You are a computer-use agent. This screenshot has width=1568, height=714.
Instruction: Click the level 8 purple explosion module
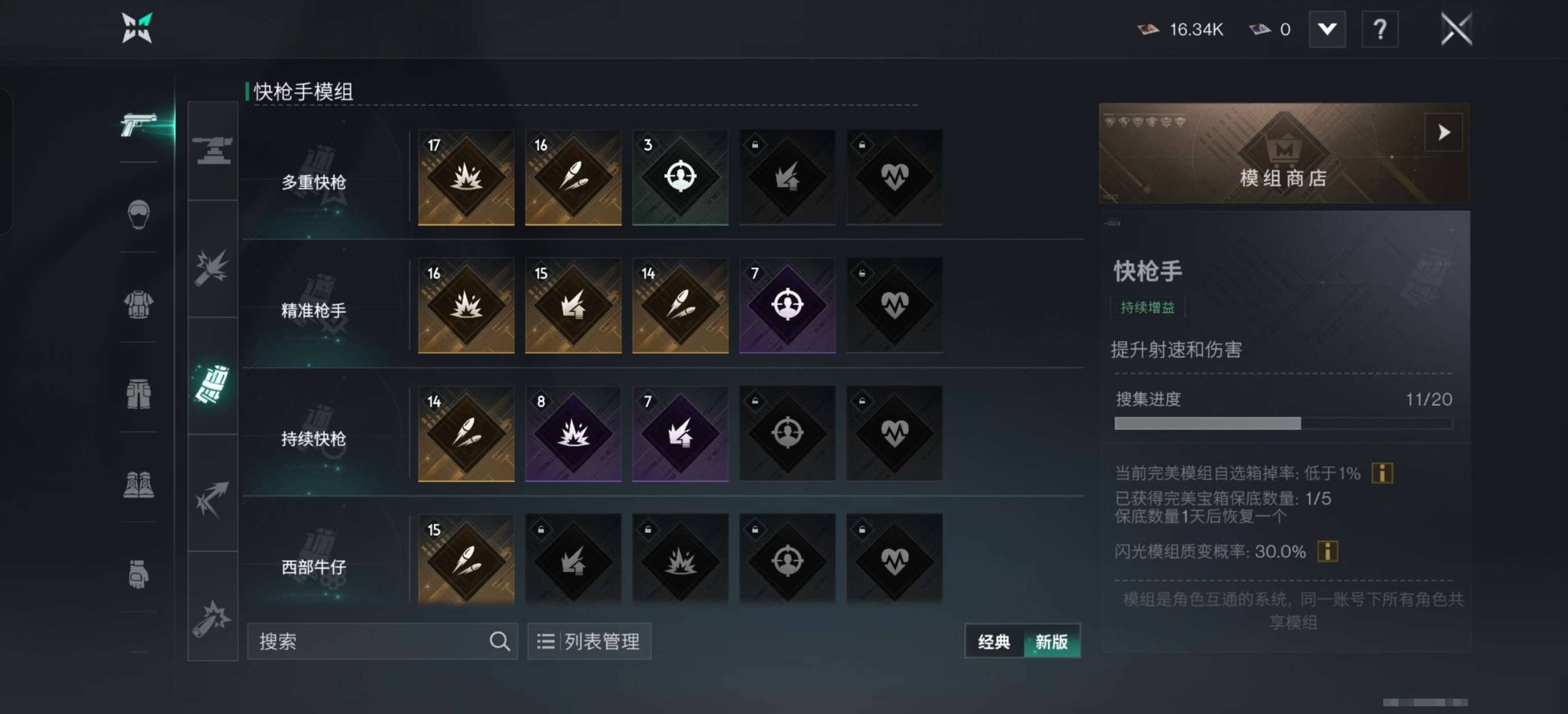[x=574, y=434]
